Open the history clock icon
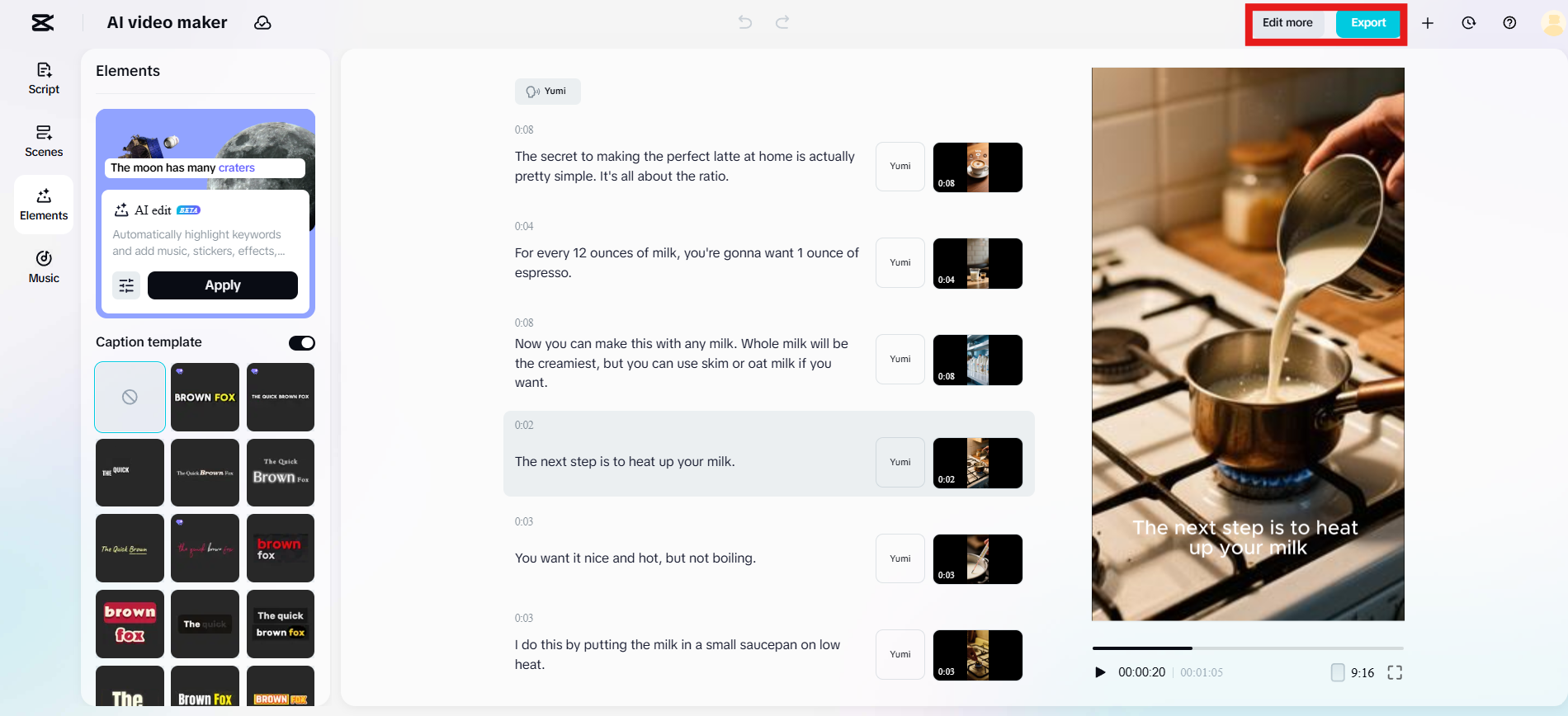1568x716 pixels. (x=1469, y=23)
